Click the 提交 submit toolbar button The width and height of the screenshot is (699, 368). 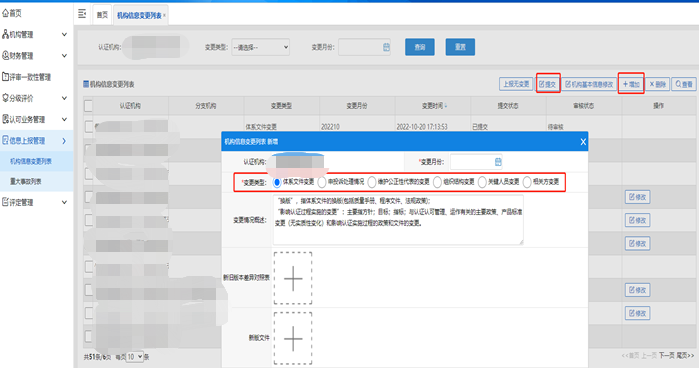pyautogui.click(x=548, y=84)
